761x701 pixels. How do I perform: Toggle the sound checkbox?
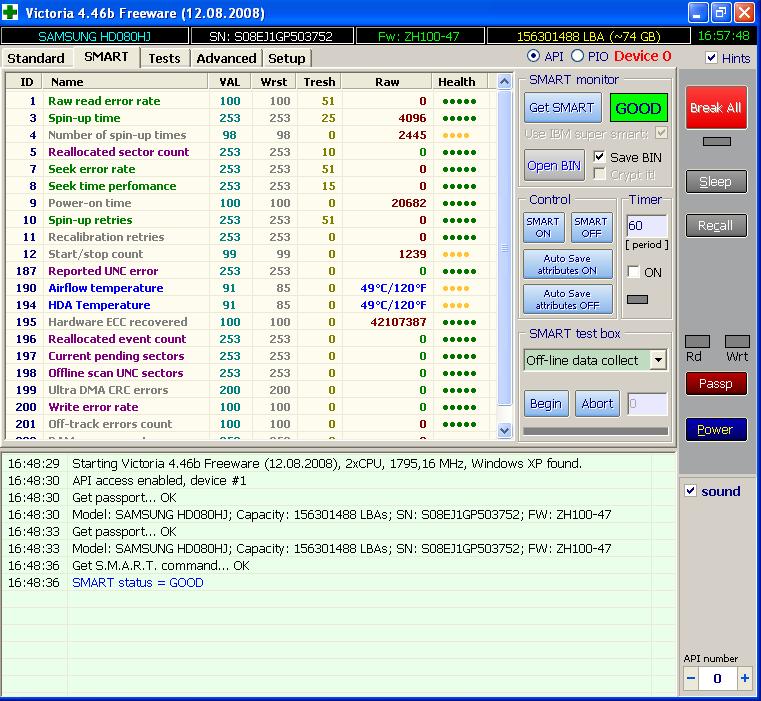click(x=691, y=490)
